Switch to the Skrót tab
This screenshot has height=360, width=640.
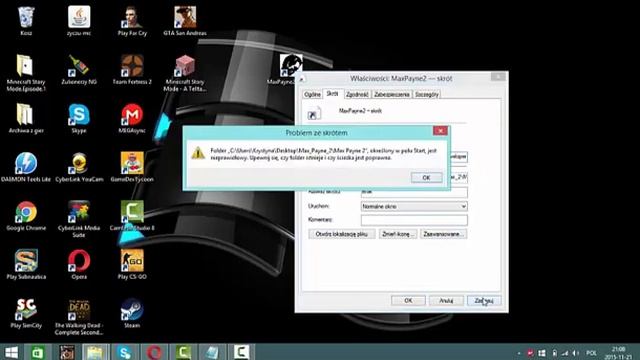click(332, 94)
